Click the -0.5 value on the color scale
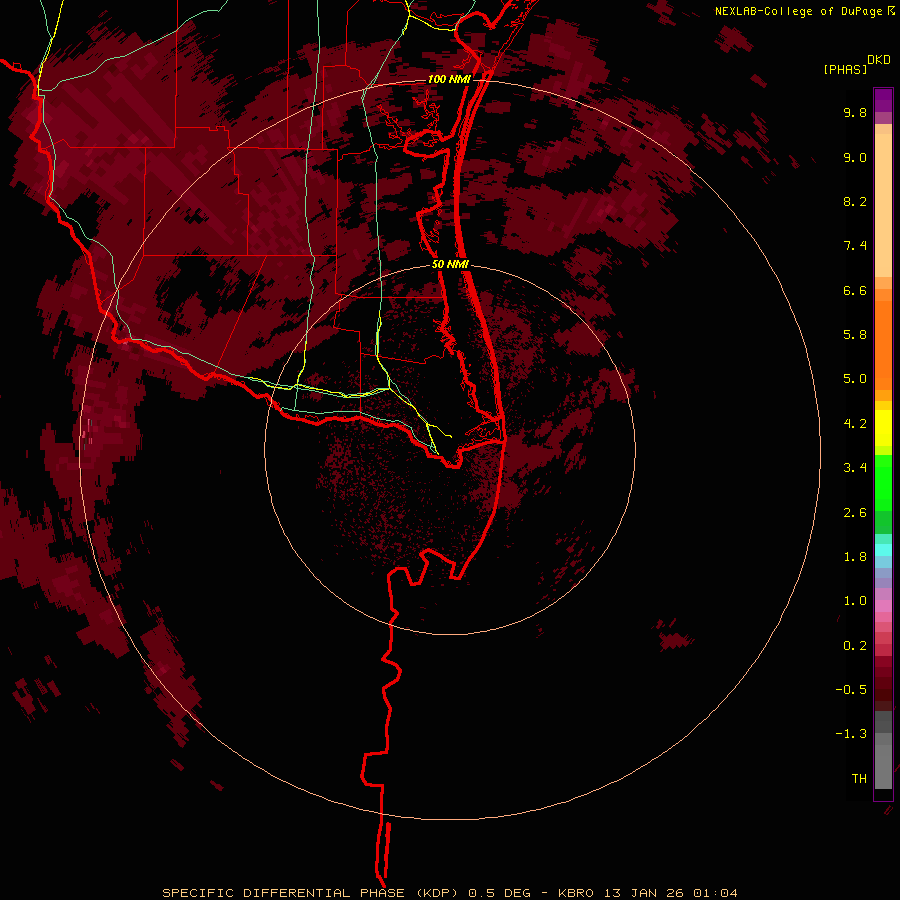The width and height of the screenshot is (900, 900). tap(851, 690)
